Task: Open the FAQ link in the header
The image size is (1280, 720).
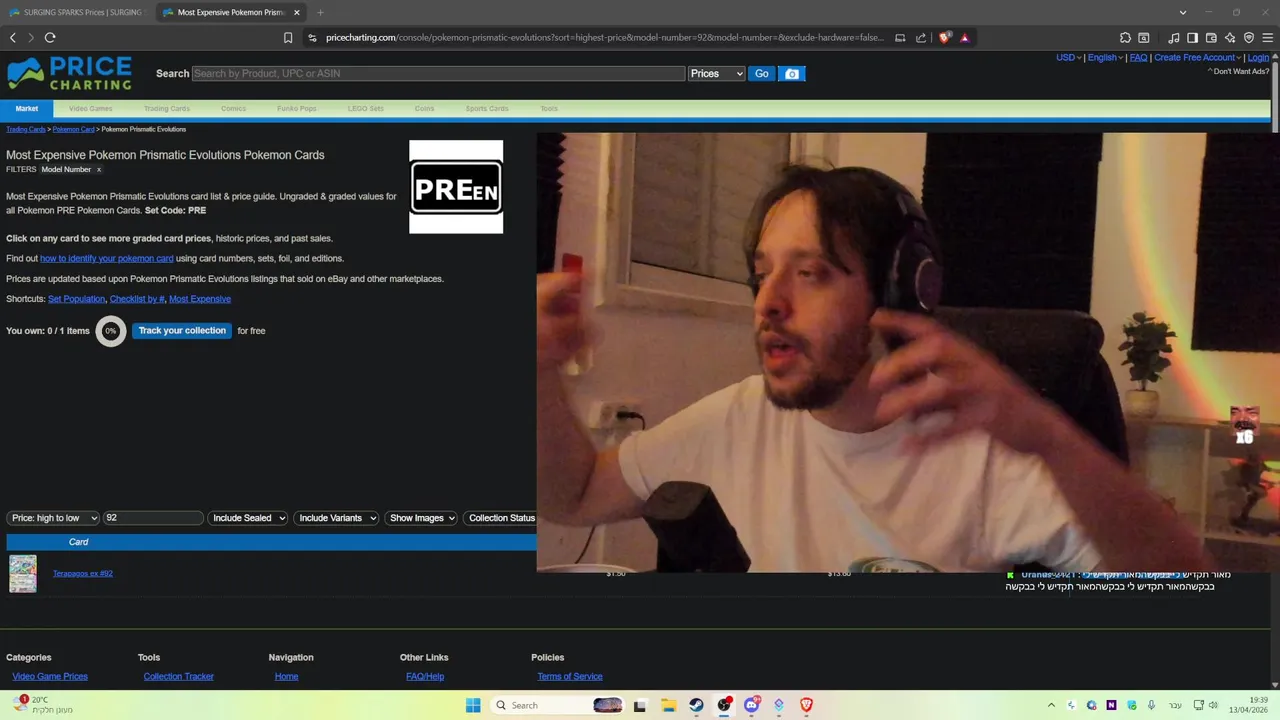Action: pos(1138,58)
